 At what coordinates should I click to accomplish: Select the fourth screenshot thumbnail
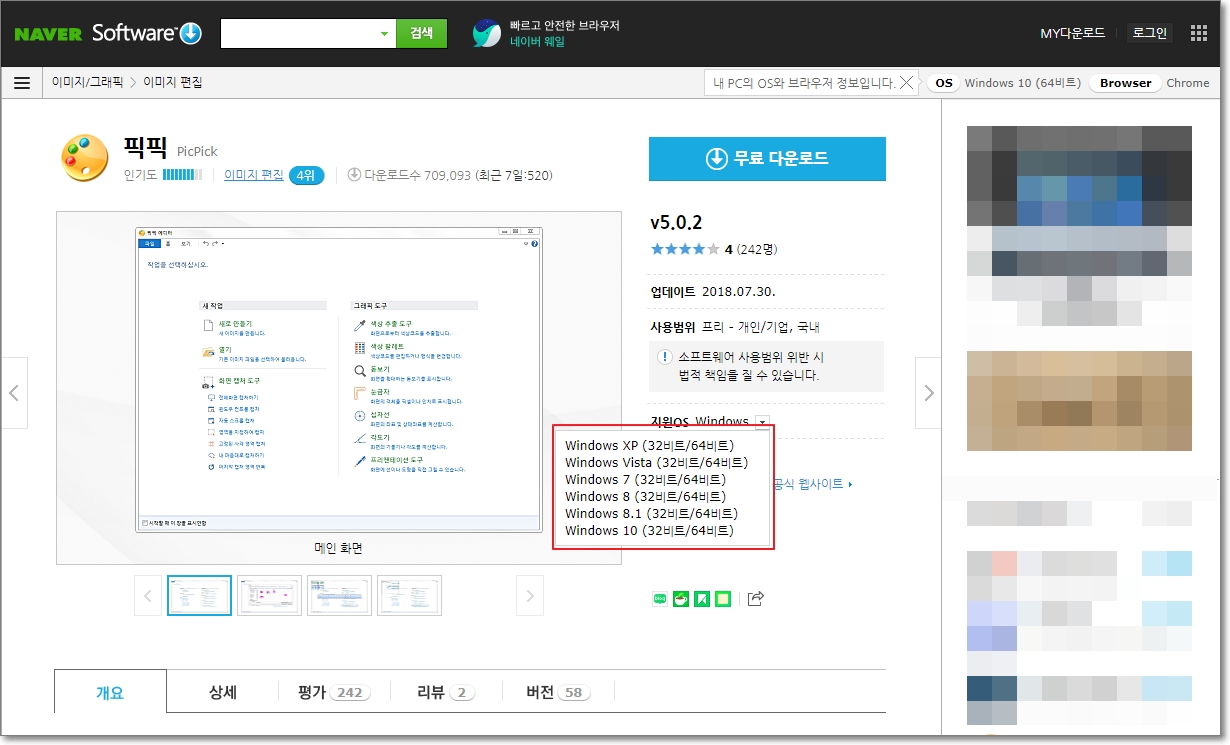409,595
